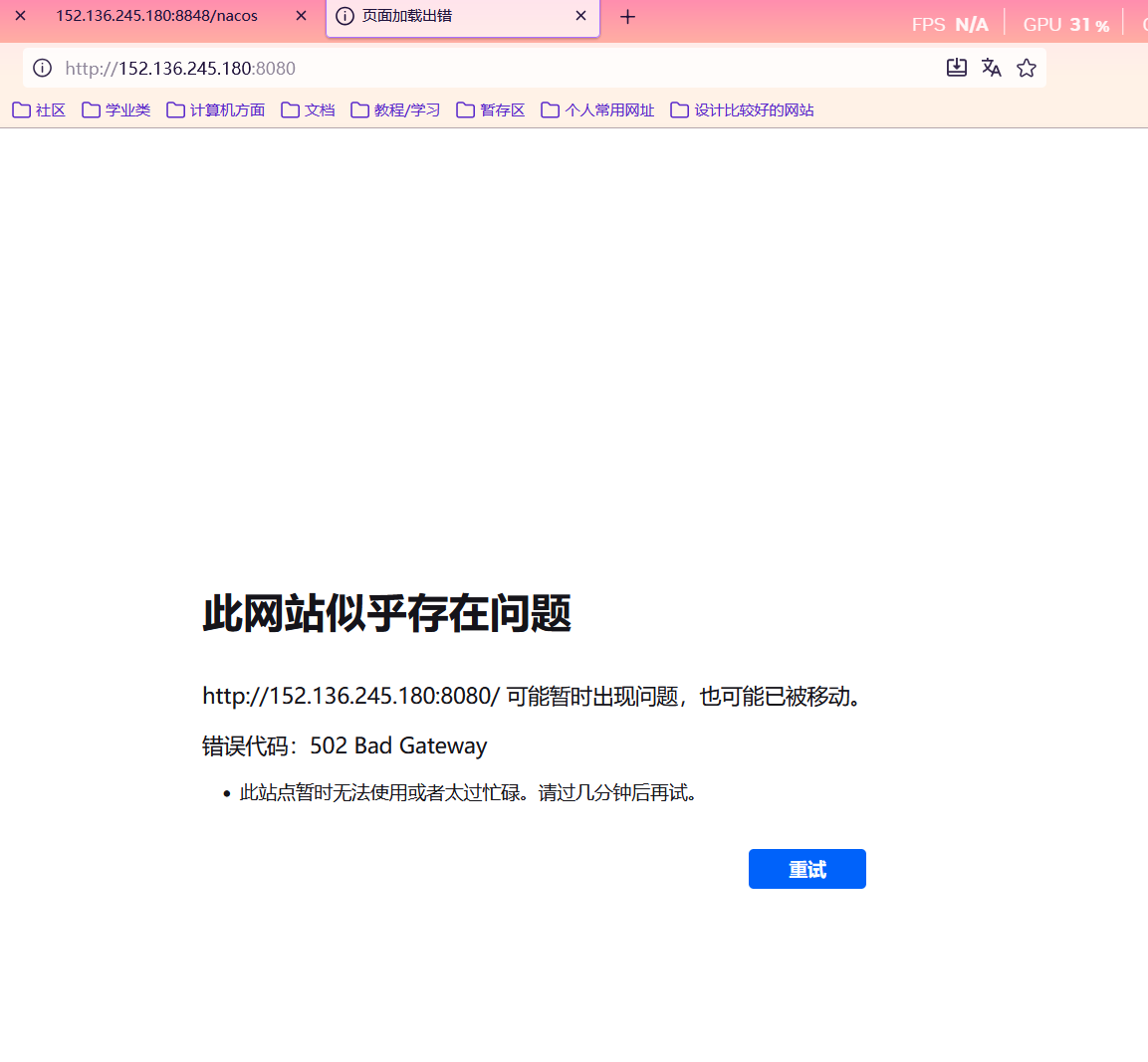Bookmark this page with the star icon
The image size is (1148, 1062).
(x=1027, y=68)
